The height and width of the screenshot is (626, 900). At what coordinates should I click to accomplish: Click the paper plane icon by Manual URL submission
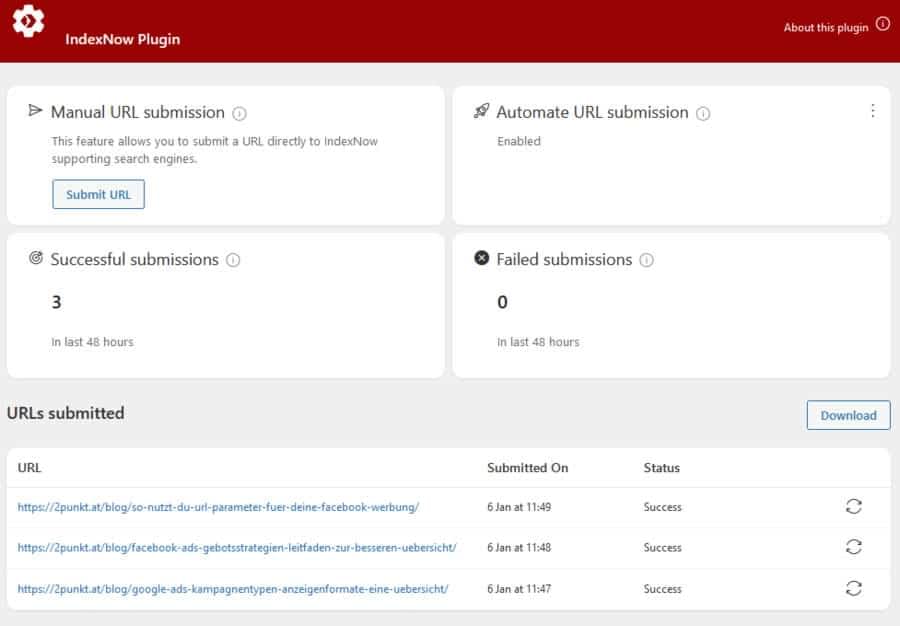[36, 110]
